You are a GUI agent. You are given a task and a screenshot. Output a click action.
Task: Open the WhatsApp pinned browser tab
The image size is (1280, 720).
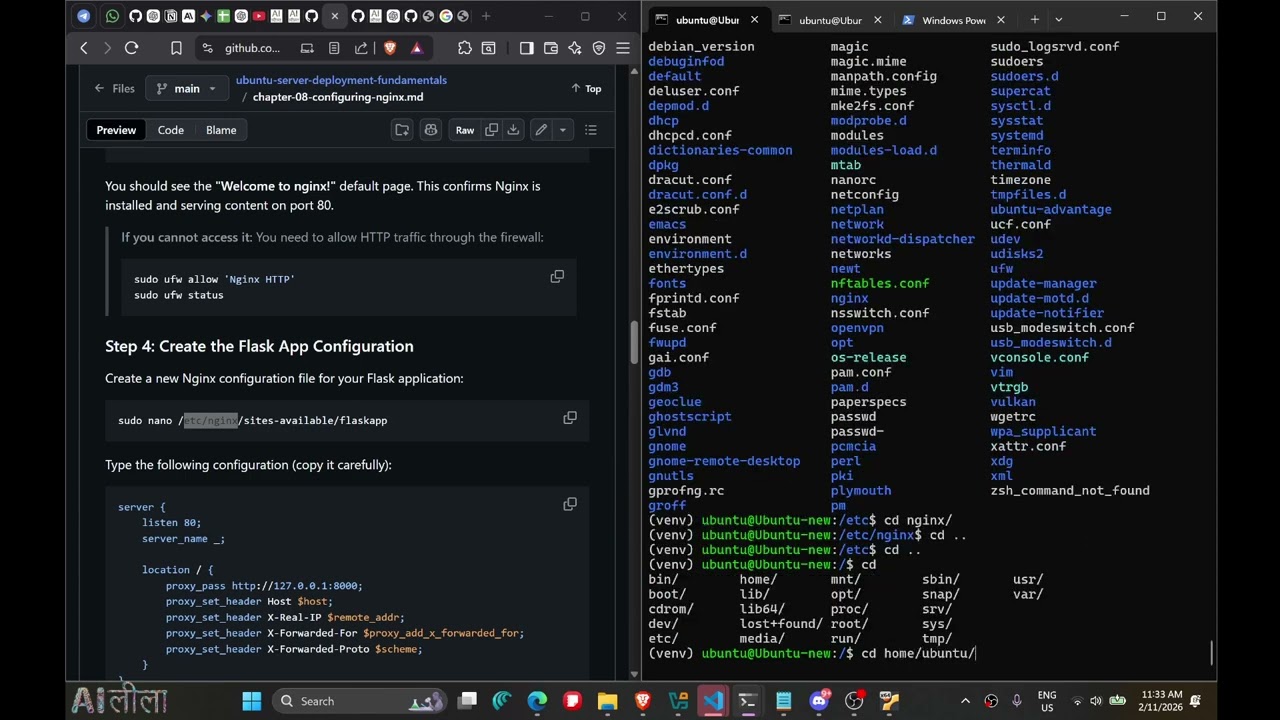[112, 17]
